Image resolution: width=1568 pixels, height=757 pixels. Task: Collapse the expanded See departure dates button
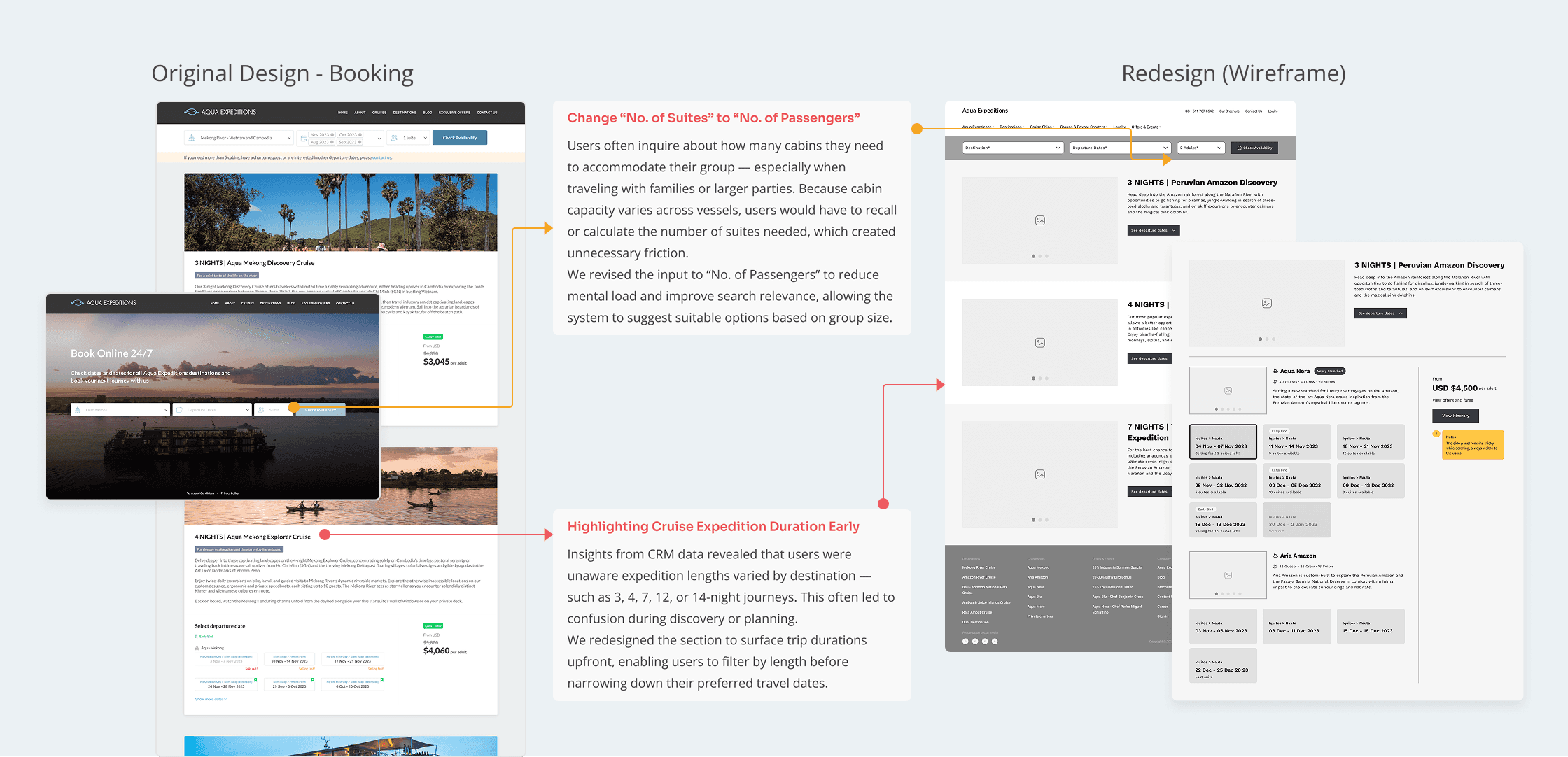pyautogui.click(x=1380, y=313)
